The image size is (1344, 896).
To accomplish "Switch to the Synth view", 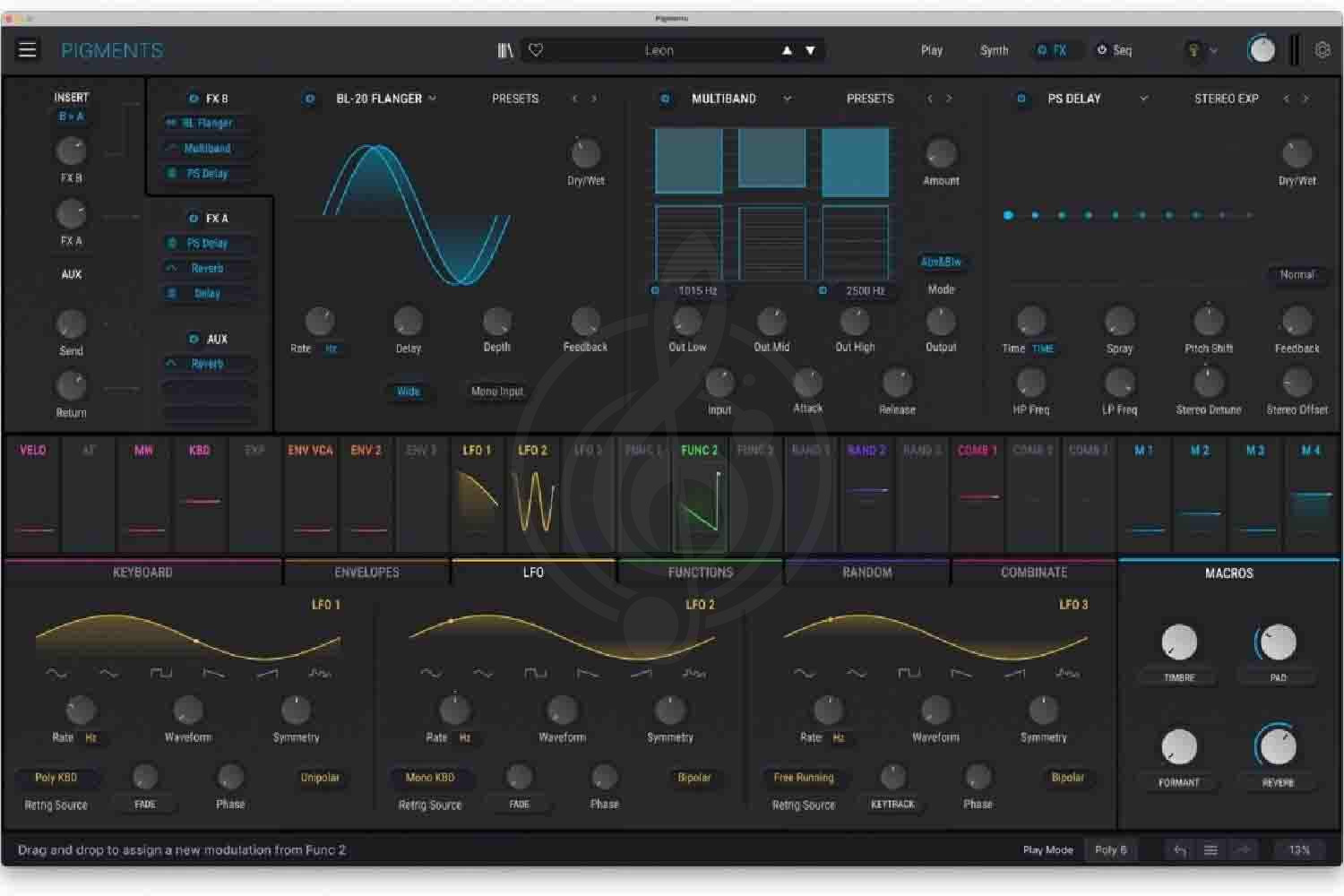I will click(x=995, y=50).
